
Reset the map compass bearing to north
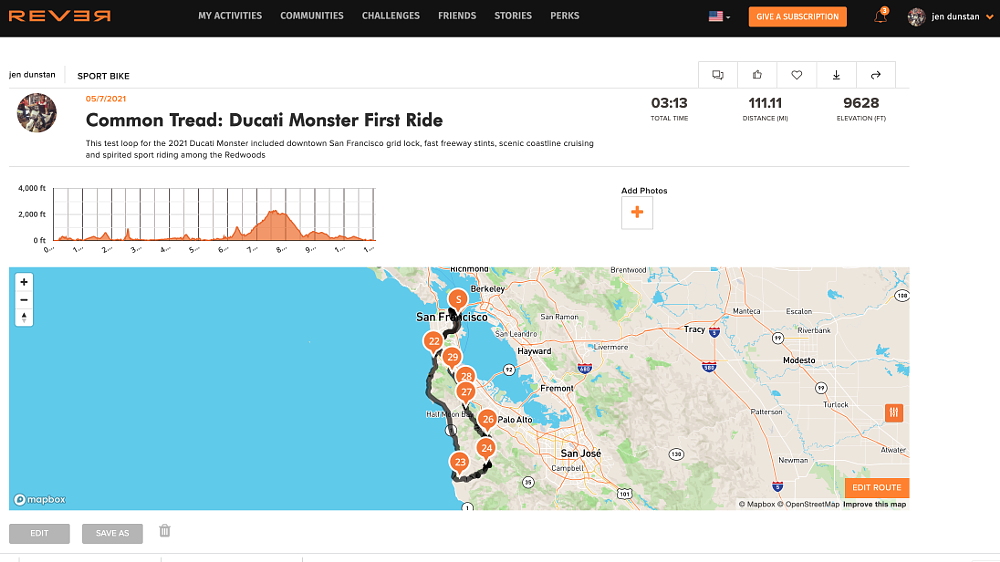tap(24, 318)
